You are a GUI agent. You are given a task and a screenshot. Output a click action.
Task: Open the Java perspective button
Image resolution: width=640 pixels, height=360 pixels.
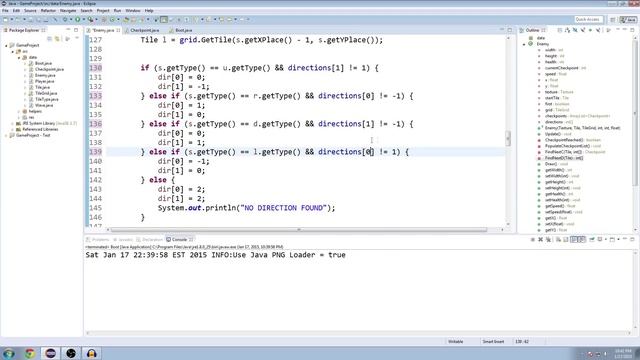(629, 19)
